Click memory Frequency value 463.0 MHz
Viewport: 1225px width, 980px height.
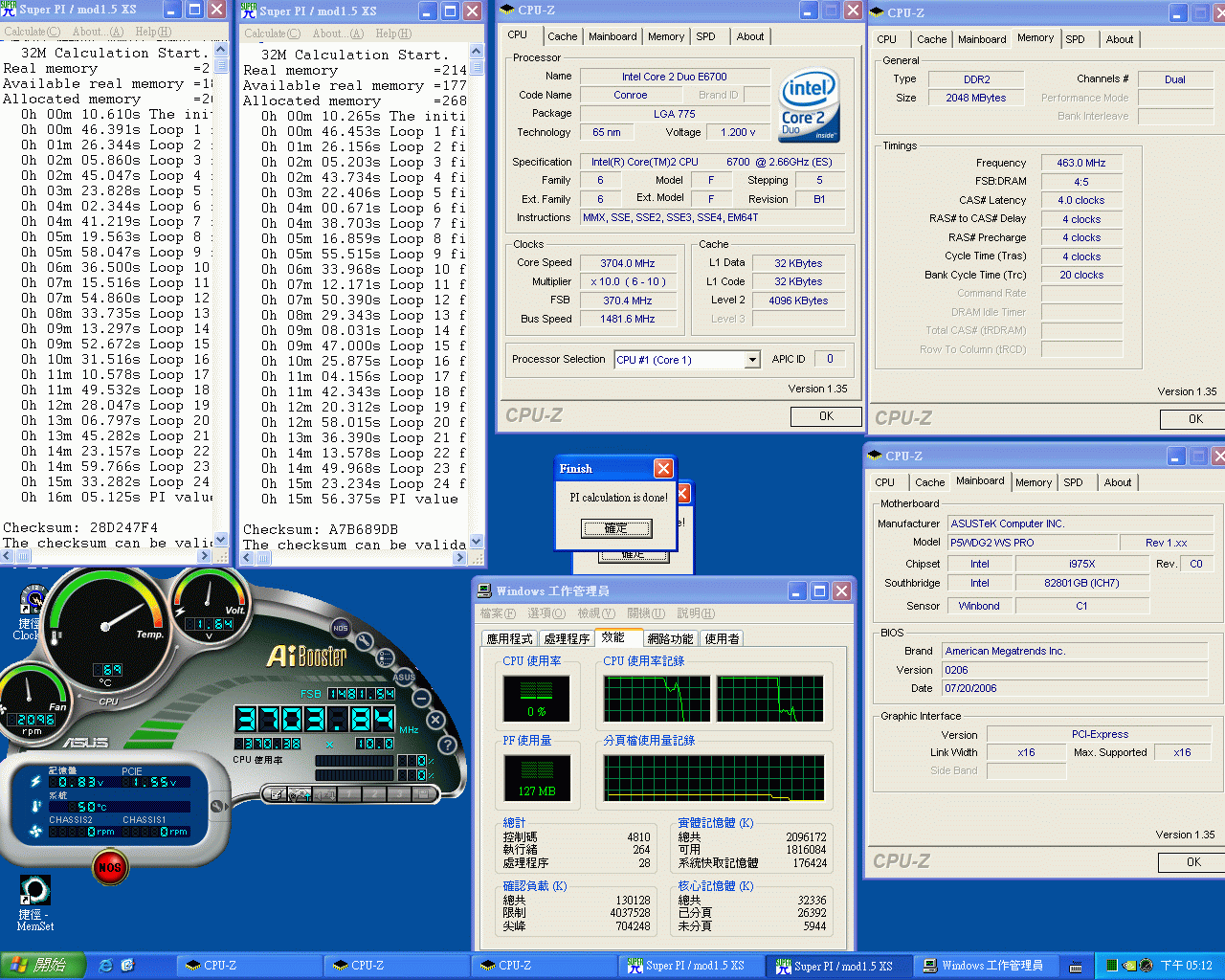pyautogui.click(x=1080, y=163)
